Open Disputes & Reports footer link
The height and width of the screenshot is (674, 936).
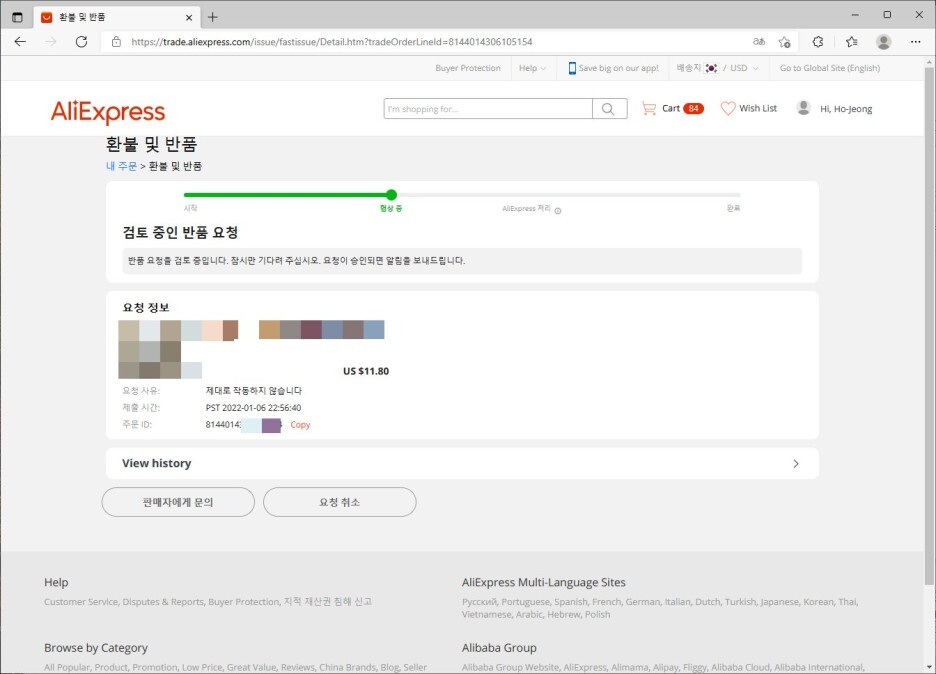(163, 602)
